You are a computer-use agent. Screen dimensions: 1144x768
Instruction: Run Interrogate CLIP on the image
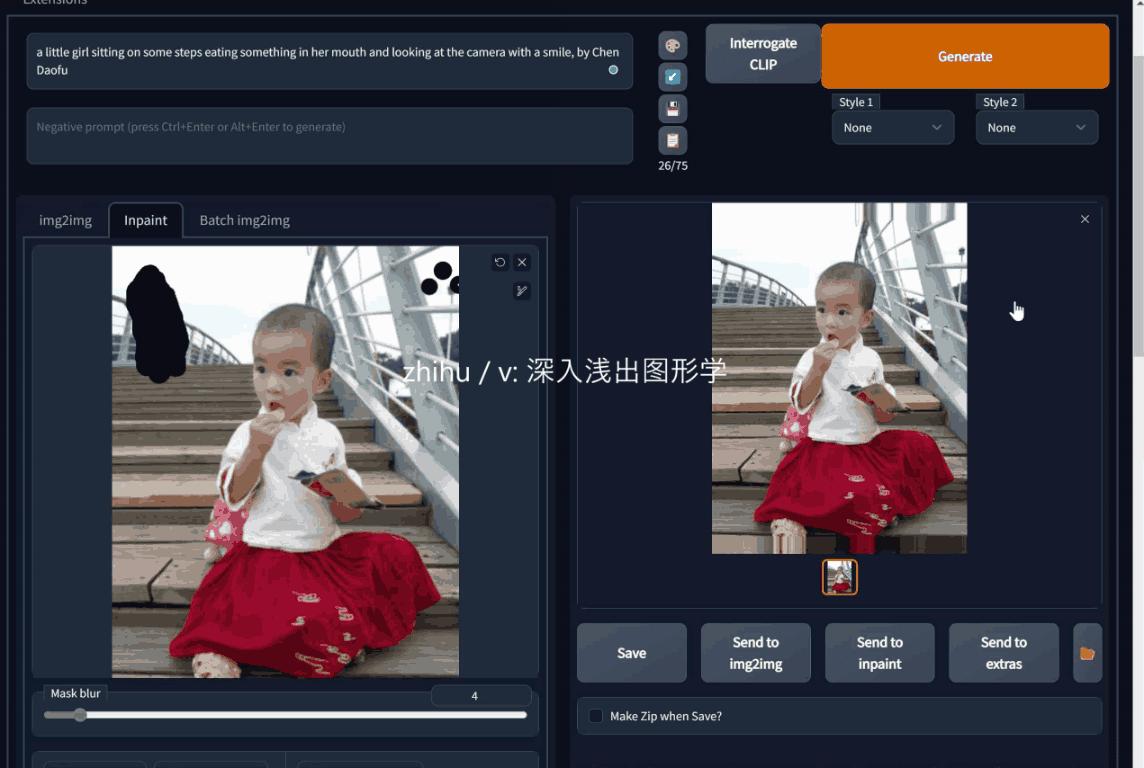763,52
